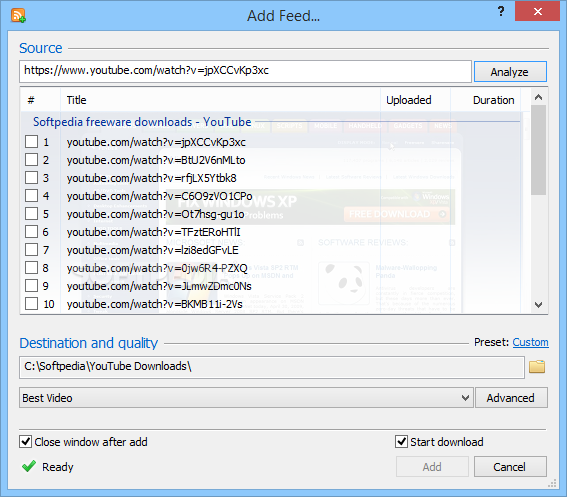Uncheck the Start download option

(x=401, y=442)
